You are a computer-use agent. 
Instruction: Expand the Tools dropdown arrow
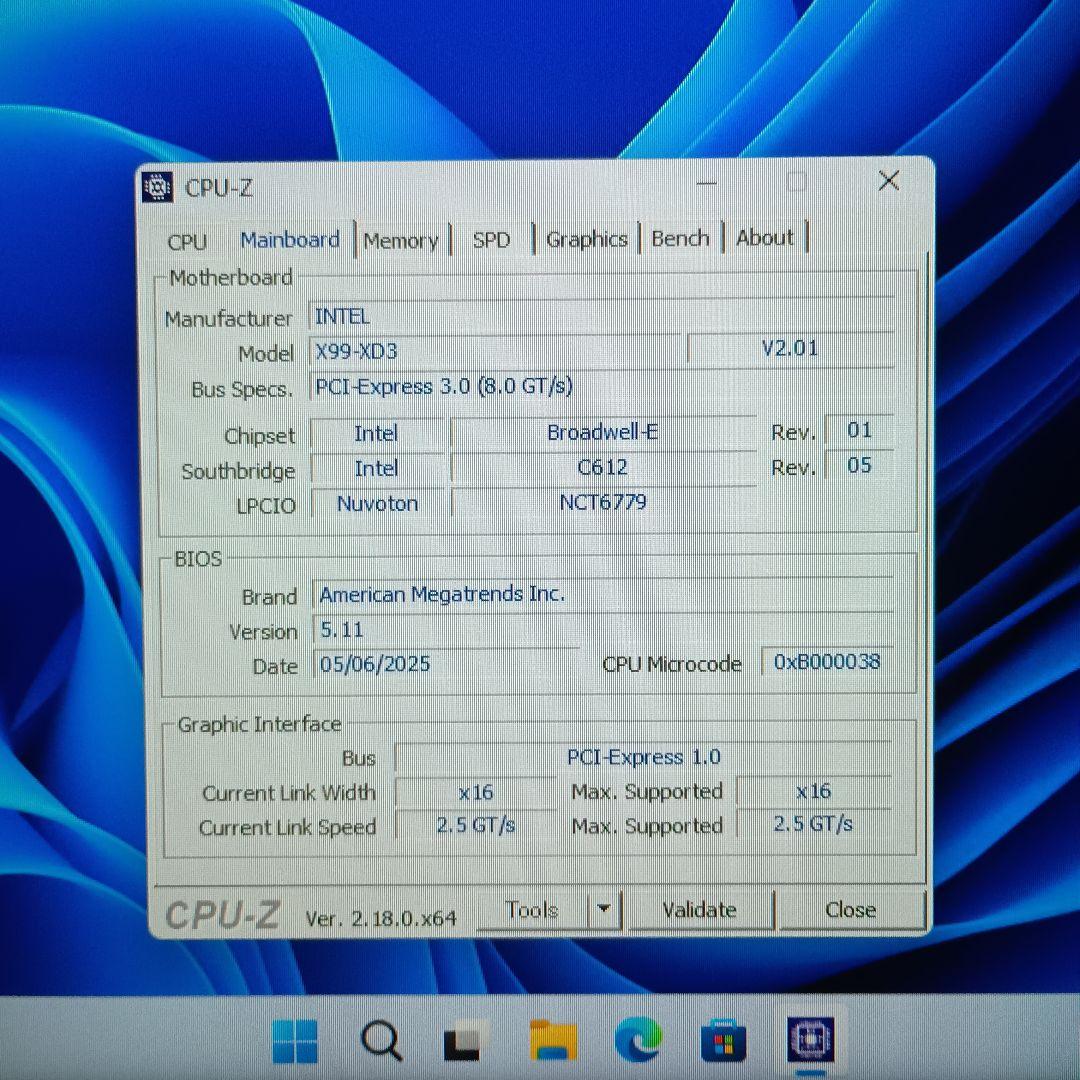(x=604, y=909)
